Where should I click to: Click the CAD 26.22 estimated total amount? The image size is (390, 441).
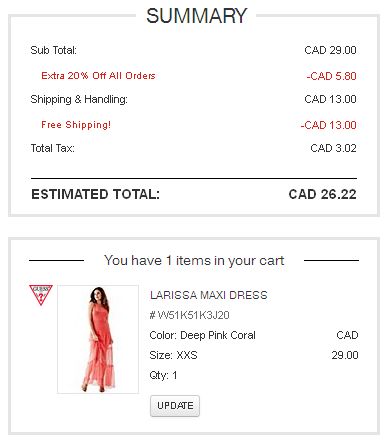tap(322, 194)
